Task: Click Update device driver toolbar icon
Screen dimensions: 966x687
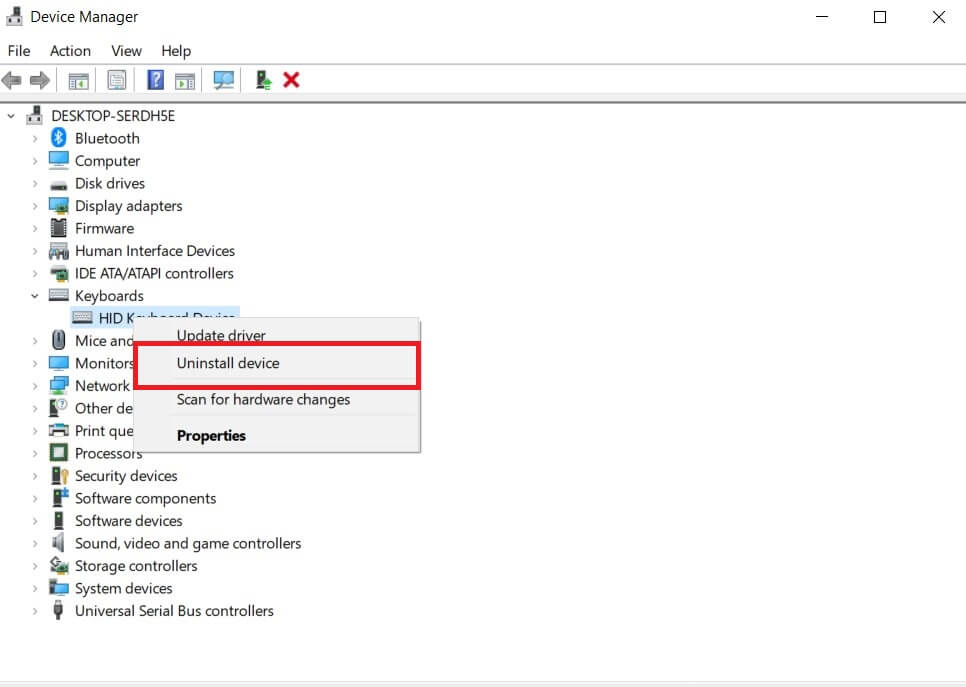Action: pyautogui.click(x=264, y=80)
